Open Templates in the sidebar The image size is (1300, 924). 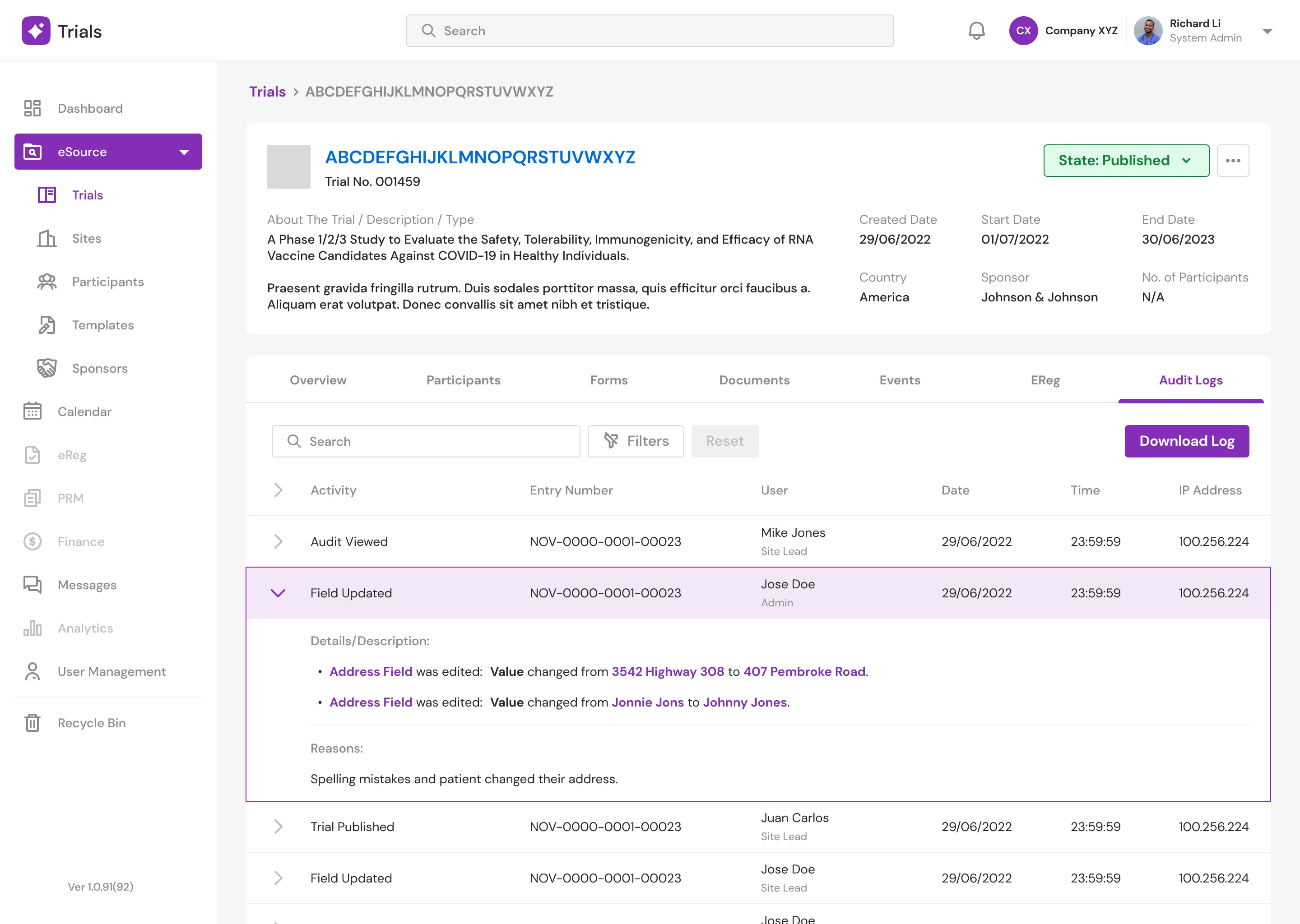[103, 325]
